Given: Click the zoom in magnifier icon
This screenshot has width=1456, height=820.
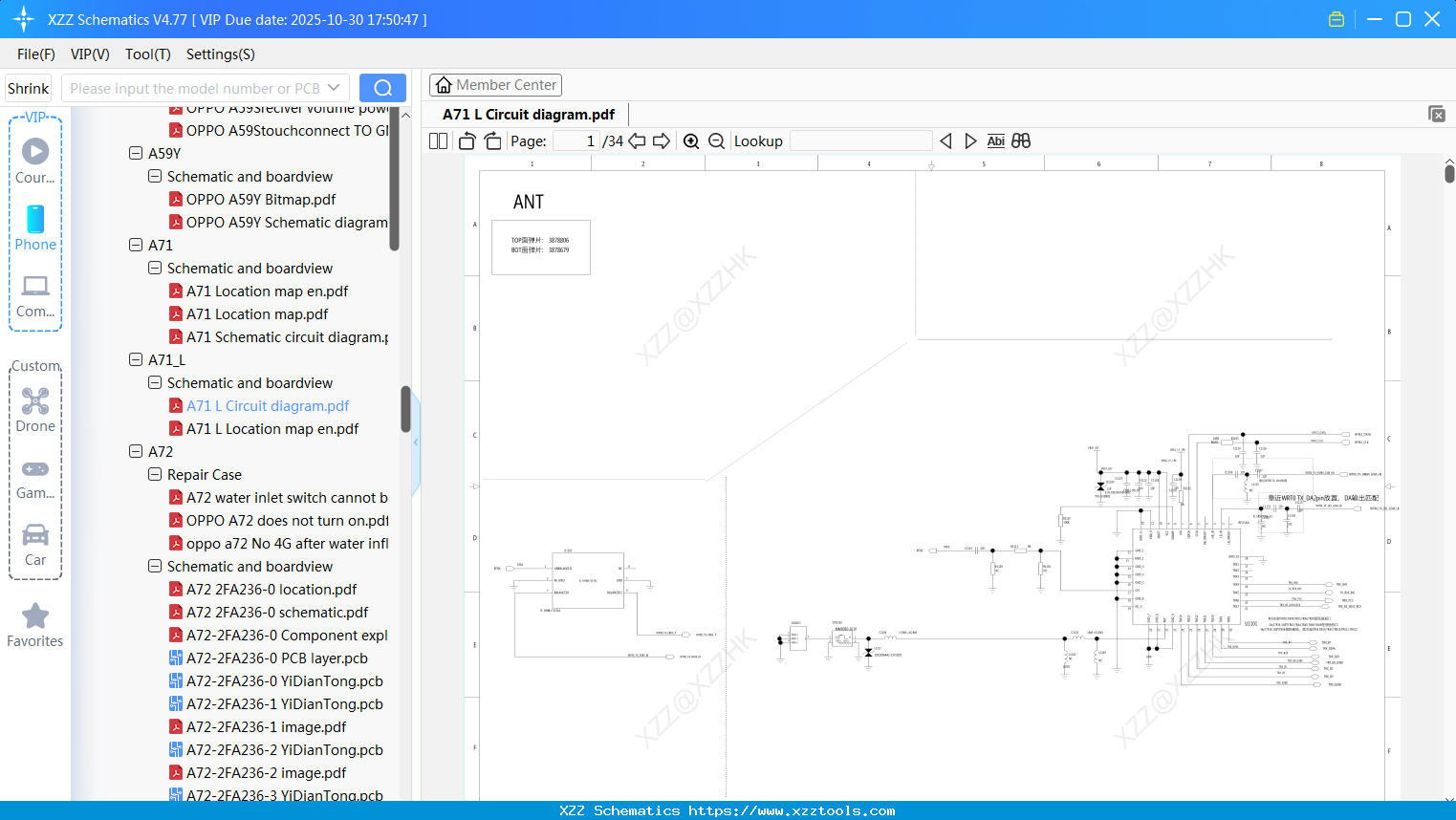Looking at the screenshot, I should click(x=691, y=141).
